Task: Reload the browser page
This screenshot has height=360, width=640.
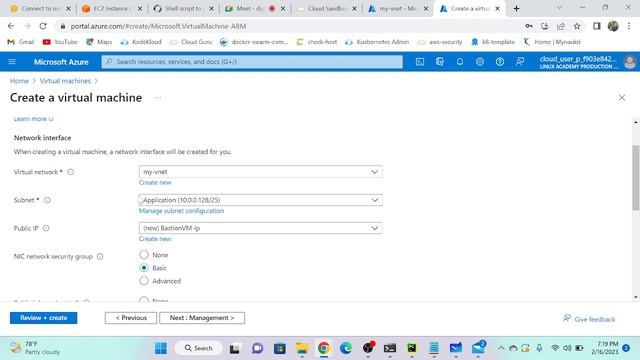Action: [43, 26]
